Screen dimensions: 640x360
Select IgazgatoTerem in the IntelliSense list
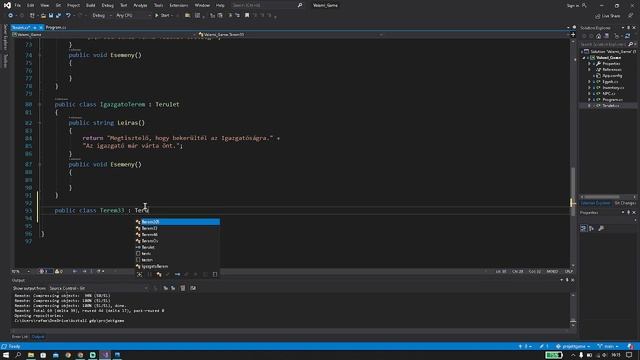coord(178,266)
